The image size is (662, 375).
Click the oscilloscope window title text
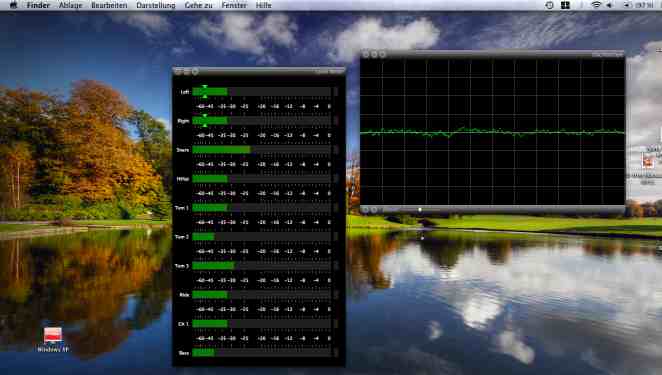(607, 54)
